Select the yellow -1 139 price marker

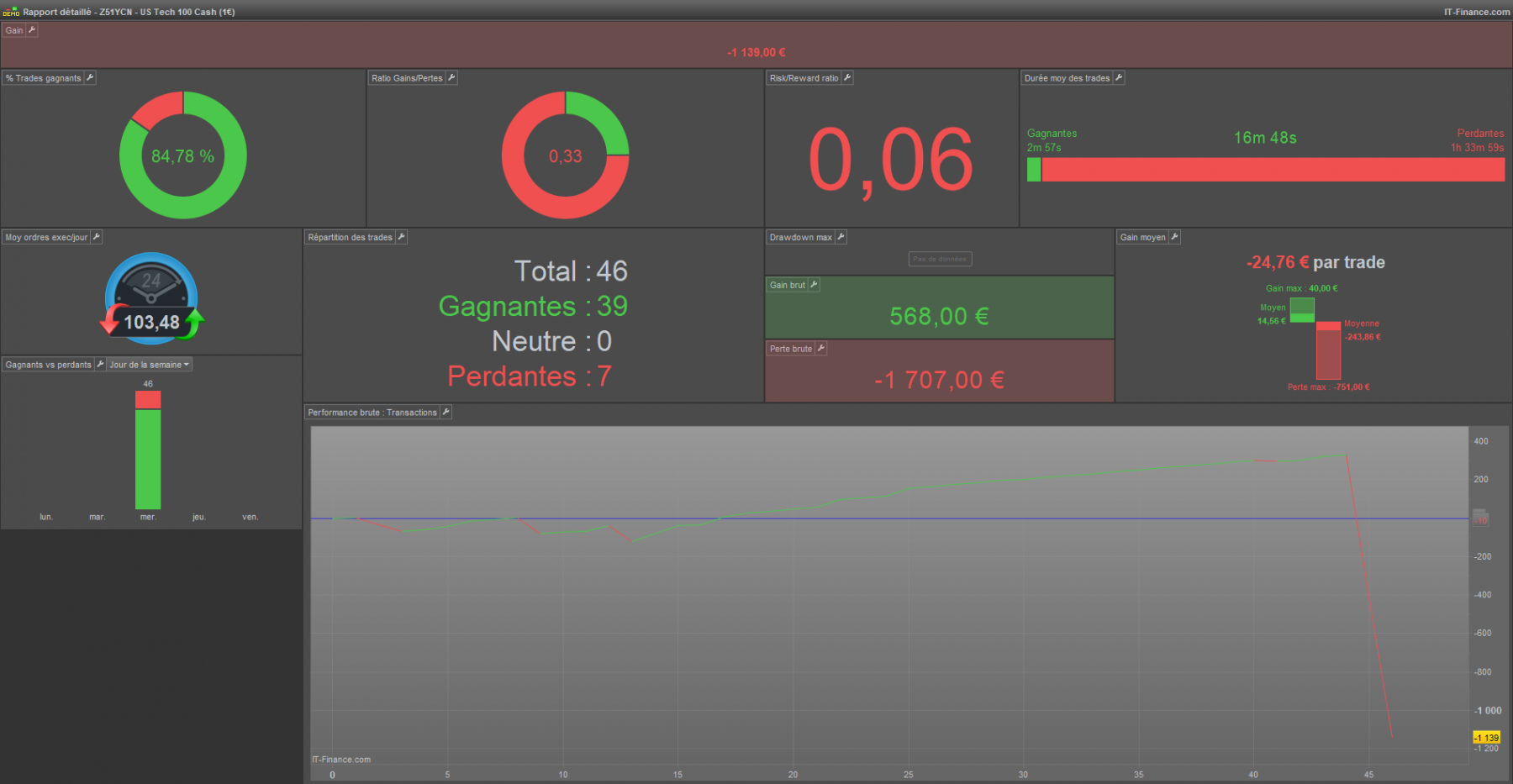1487,737
